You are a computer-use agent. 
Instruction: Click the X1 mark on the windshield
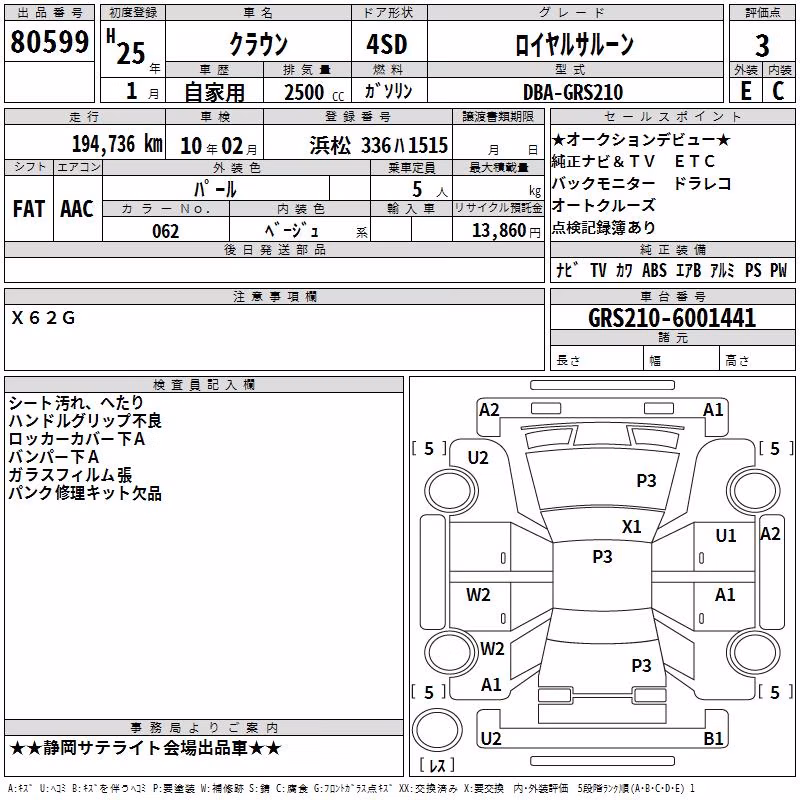631,527
